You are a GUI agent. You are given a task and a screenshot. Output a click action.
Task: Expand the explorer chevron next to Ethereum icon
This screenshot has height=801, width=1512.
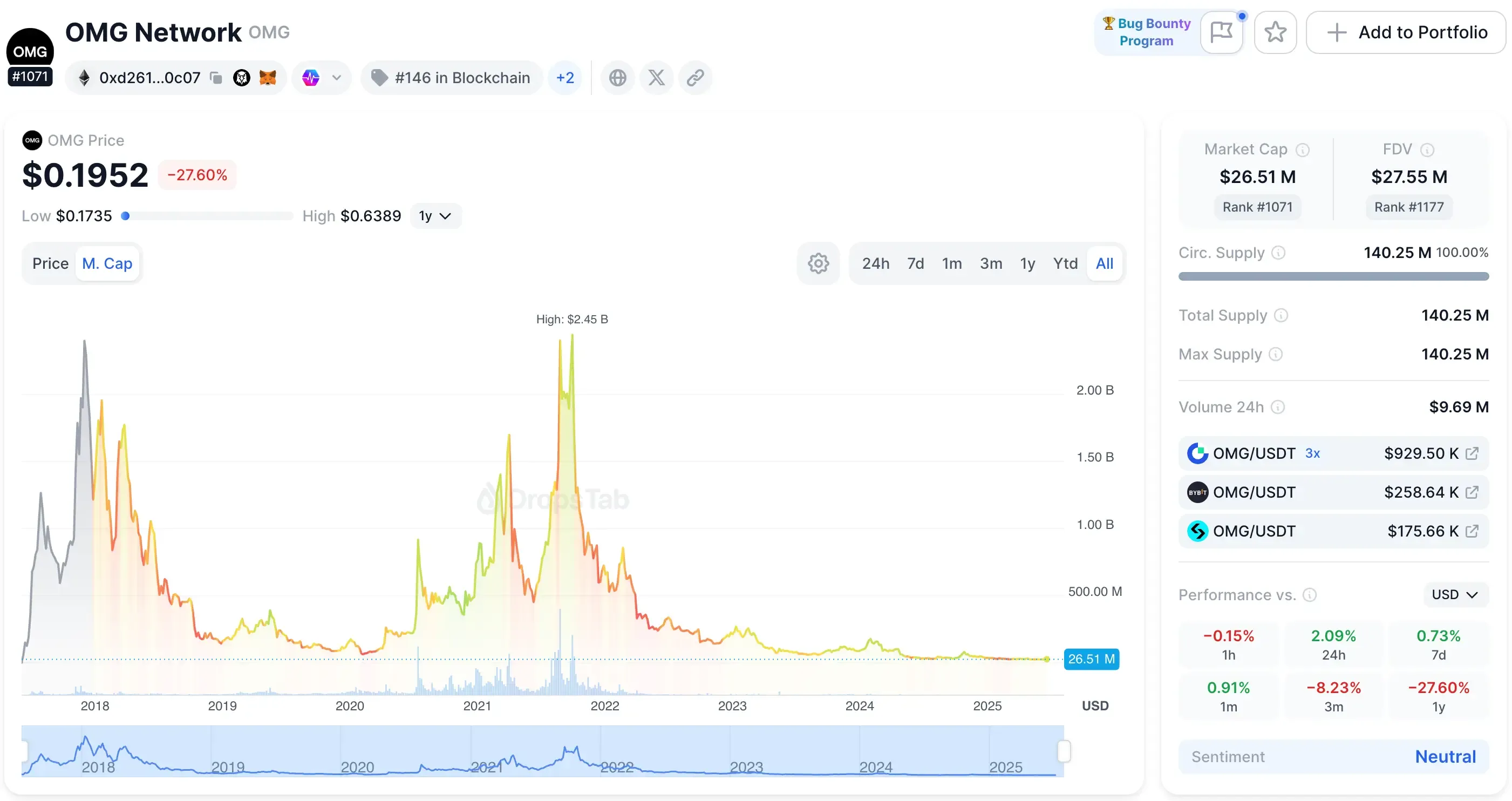pos(336,78)
